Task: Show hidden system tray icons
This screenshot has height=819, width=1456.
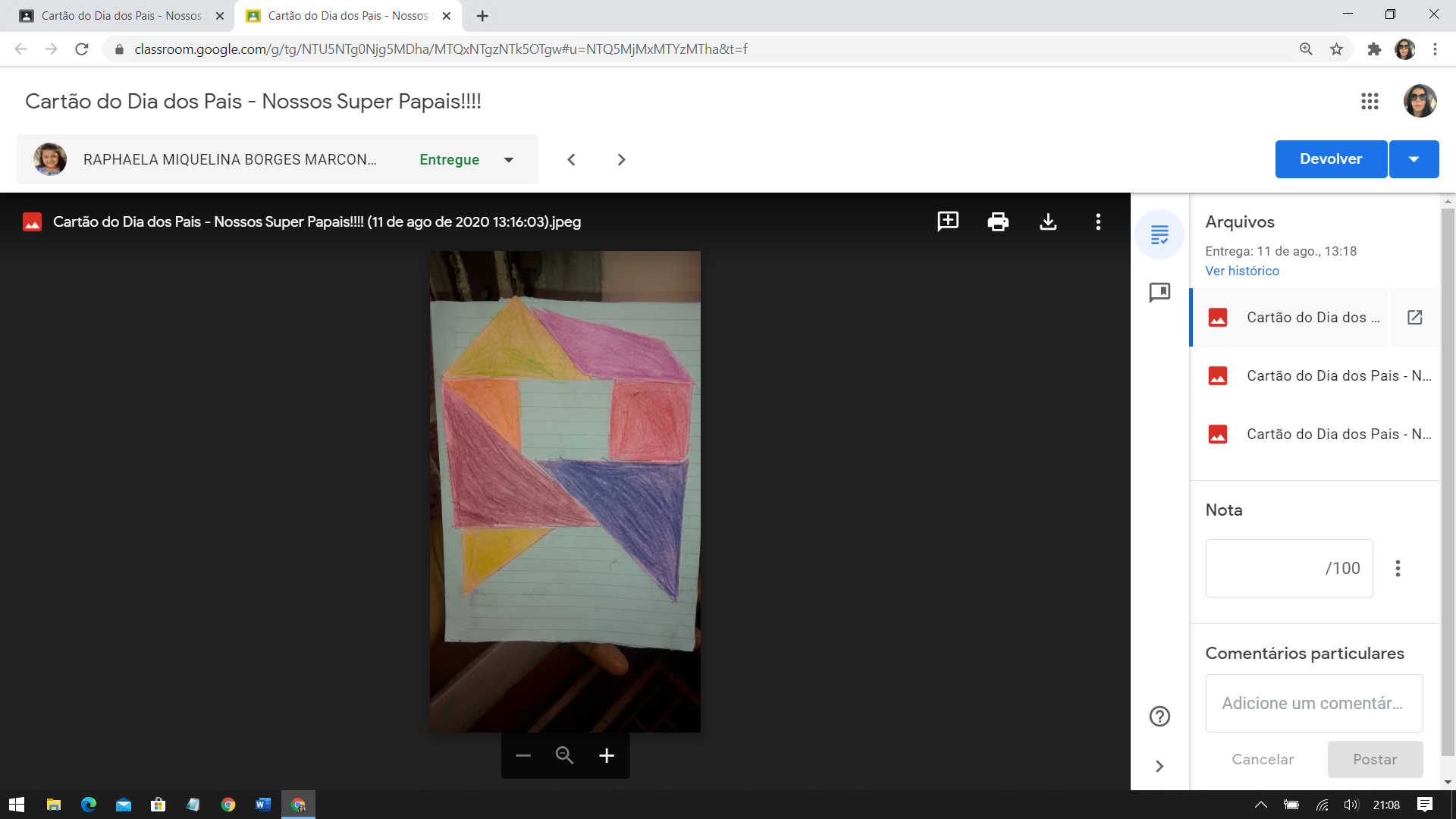Action: click(x=1260, y=805)
